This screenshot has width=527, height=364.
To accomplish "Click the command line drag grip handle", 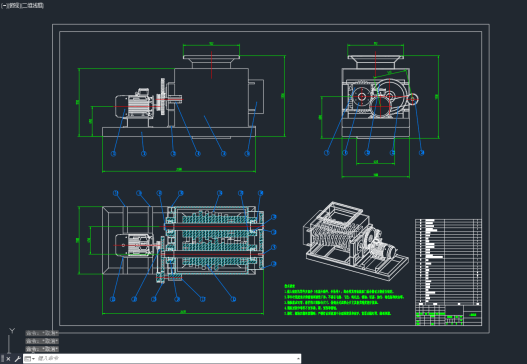I will pyautogui.click(x=3, y=359).
